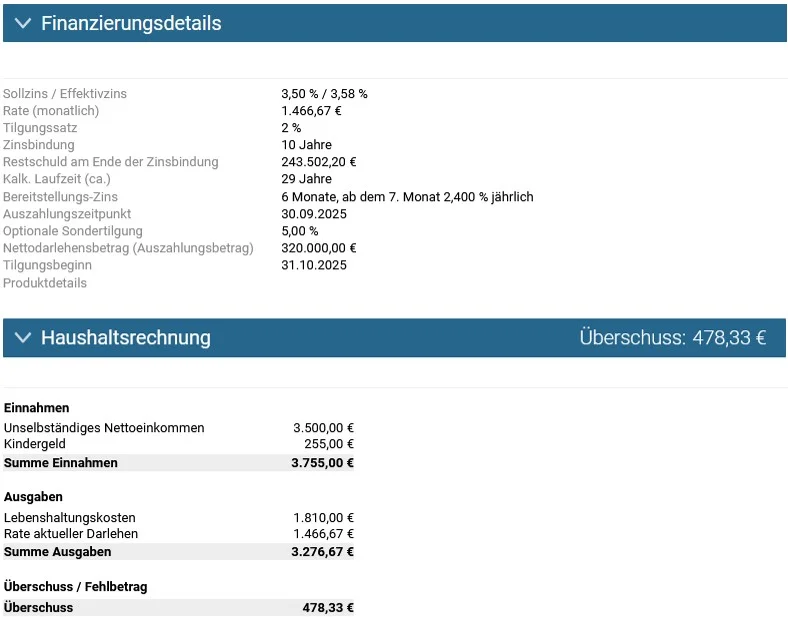Select the 5,00 % Sondertilgung value
788x620 pixels.
tap(300, 231)
